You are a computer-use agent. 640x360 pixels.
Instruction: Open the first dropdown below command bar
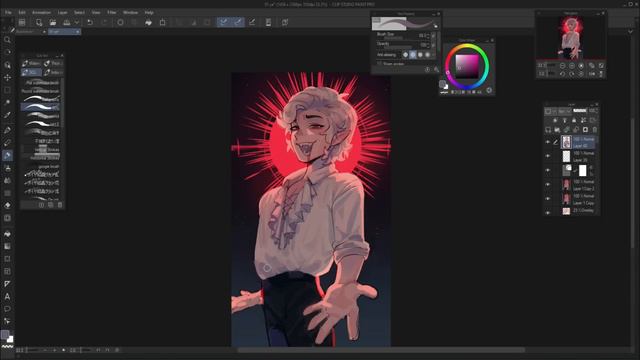pyautogui.click(x=31, y=31)
